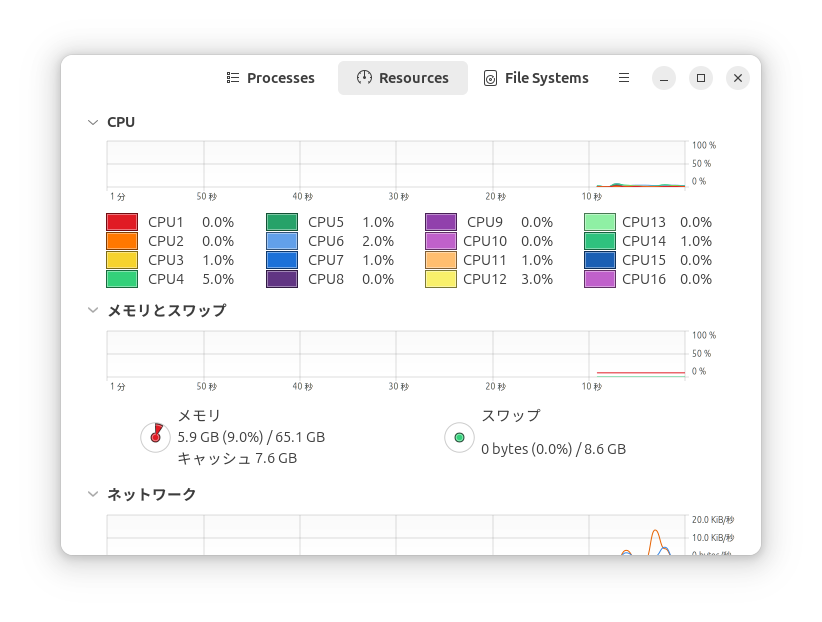Click the memory pie chart icon
822x622 pixels.
click(155, 437)
